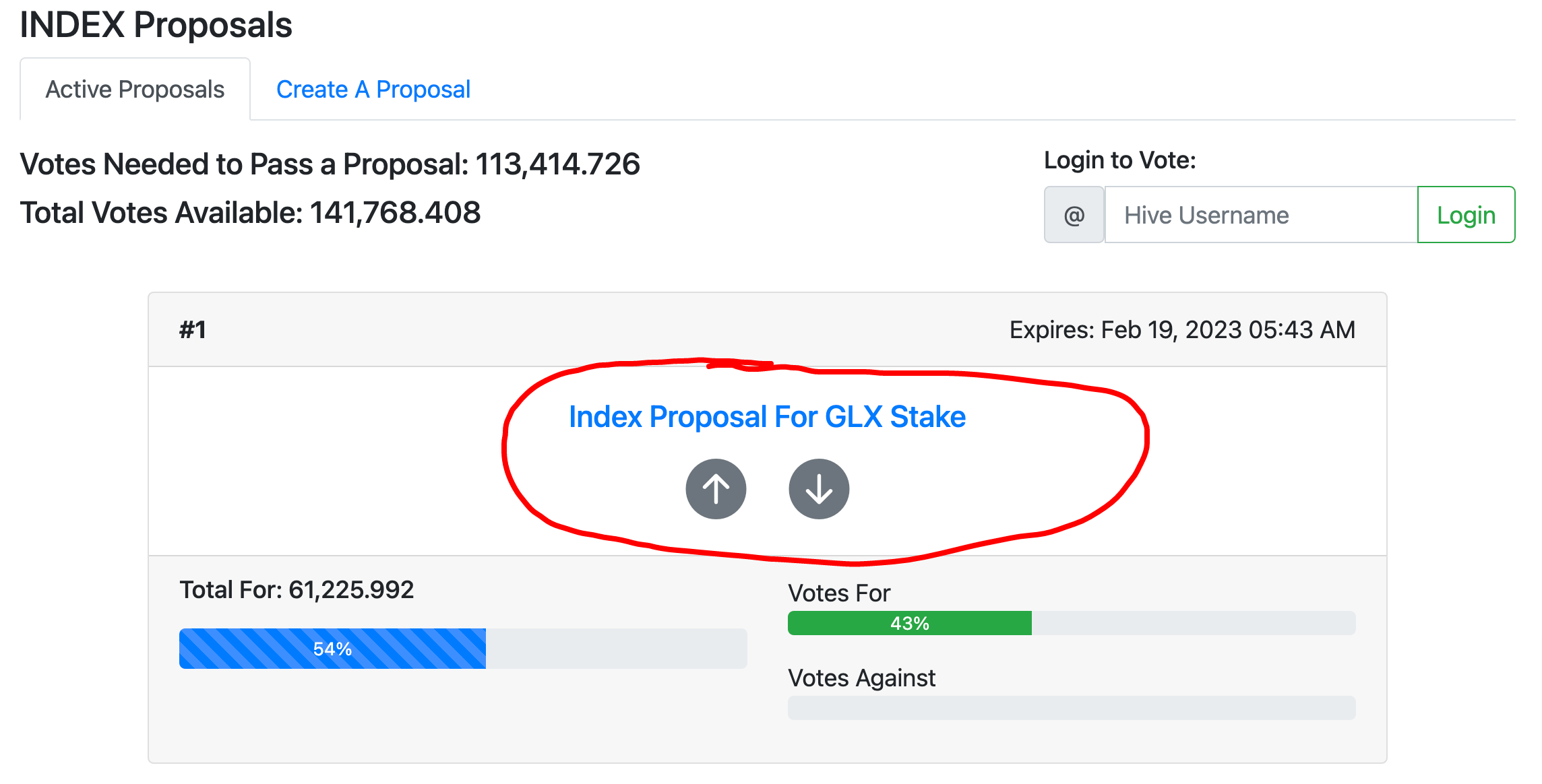Click the Votes Against label
Image resolution: width=1542 pixels, height=784 pixels.
pos(862,678)
